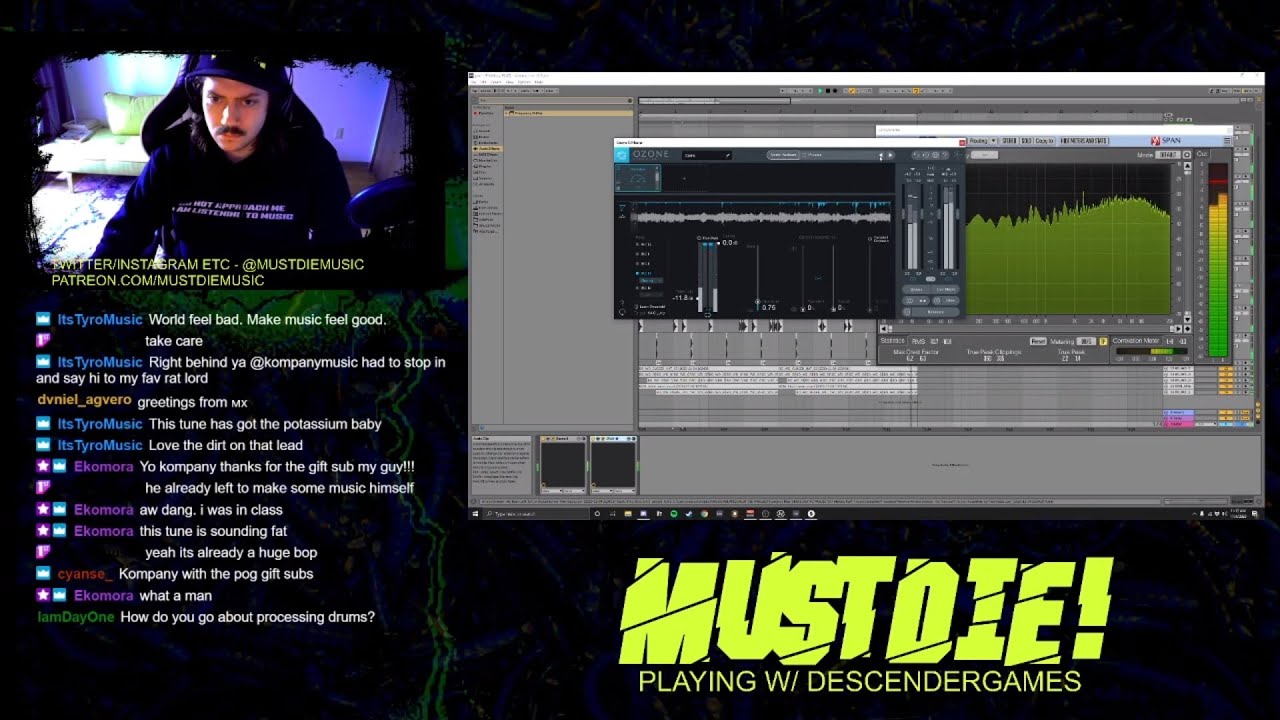Open the Instruments browser category
The image size is (1280, 720).
(x=486, y=143)
